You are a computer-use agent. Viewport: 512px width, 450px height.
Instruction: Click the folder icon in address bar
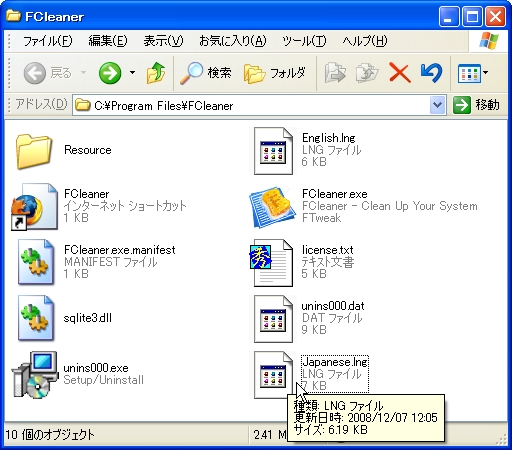[83, 105]
